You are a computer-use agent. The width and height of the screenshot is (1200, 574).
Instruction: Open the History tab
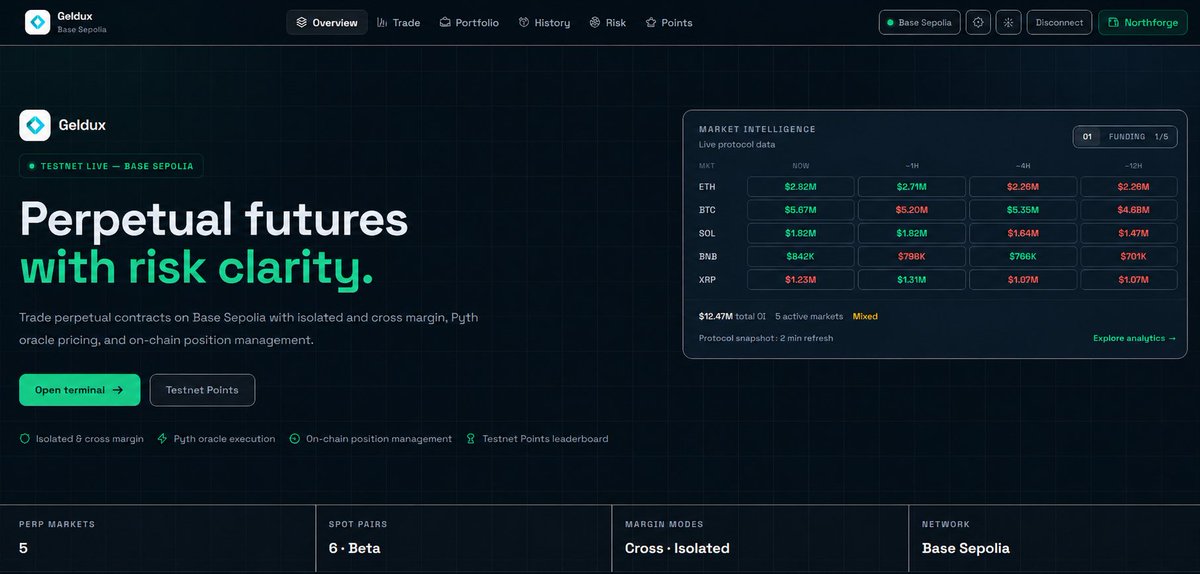click(x=544, y=22)
